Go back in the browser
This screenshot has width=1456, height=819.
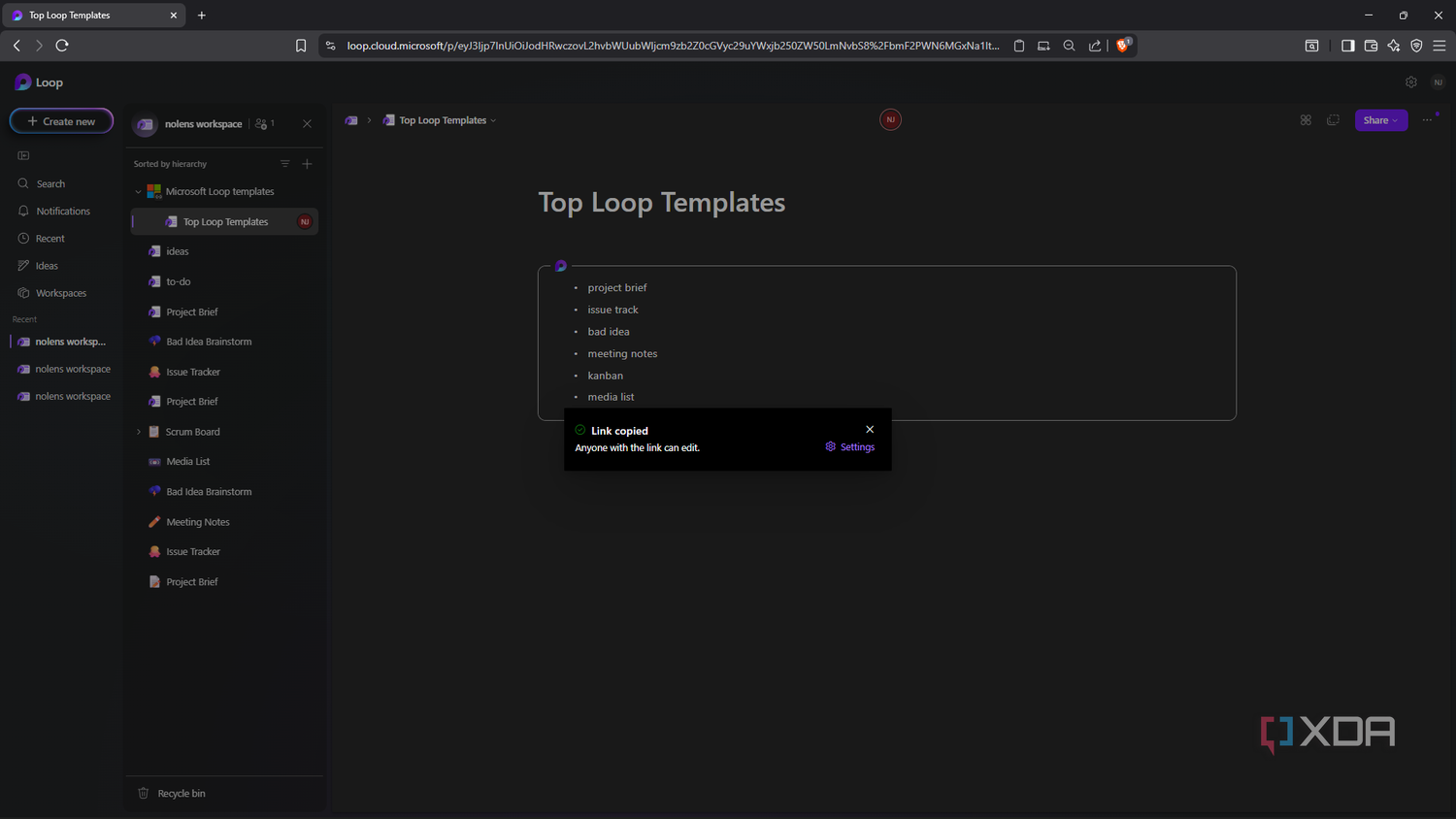tap(17, 46)
